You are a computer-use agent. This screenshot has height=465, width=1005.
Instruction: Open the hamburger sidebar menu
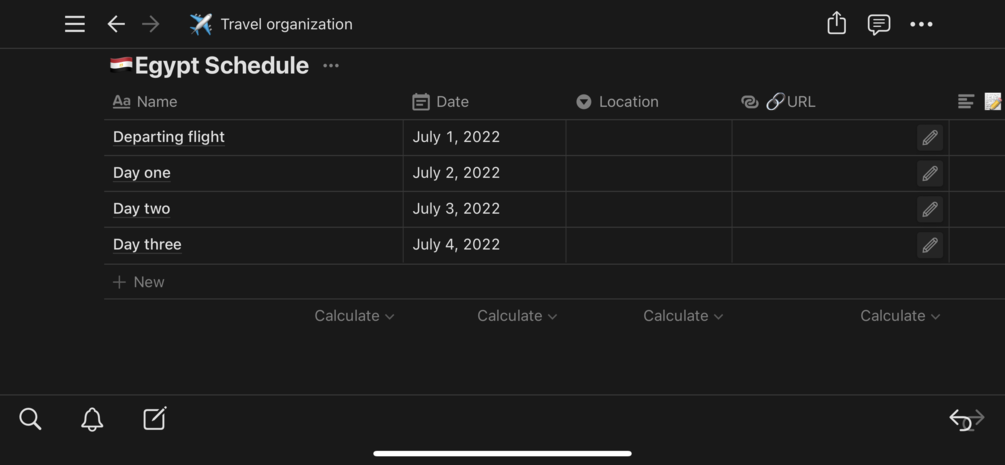point(75,24)
